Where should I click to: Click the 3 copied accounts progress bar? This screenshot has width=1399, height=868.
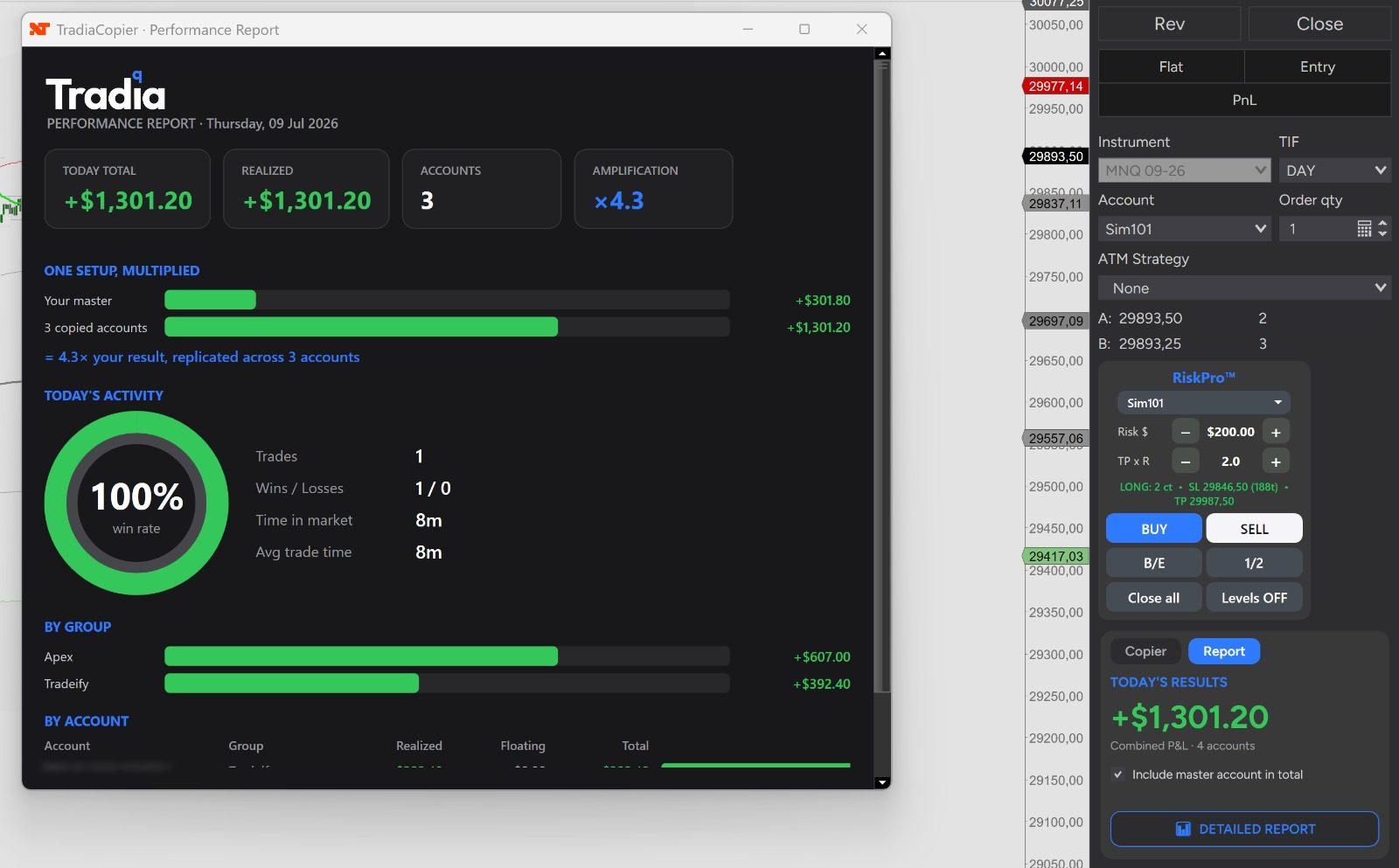click(x=447, y=327)
